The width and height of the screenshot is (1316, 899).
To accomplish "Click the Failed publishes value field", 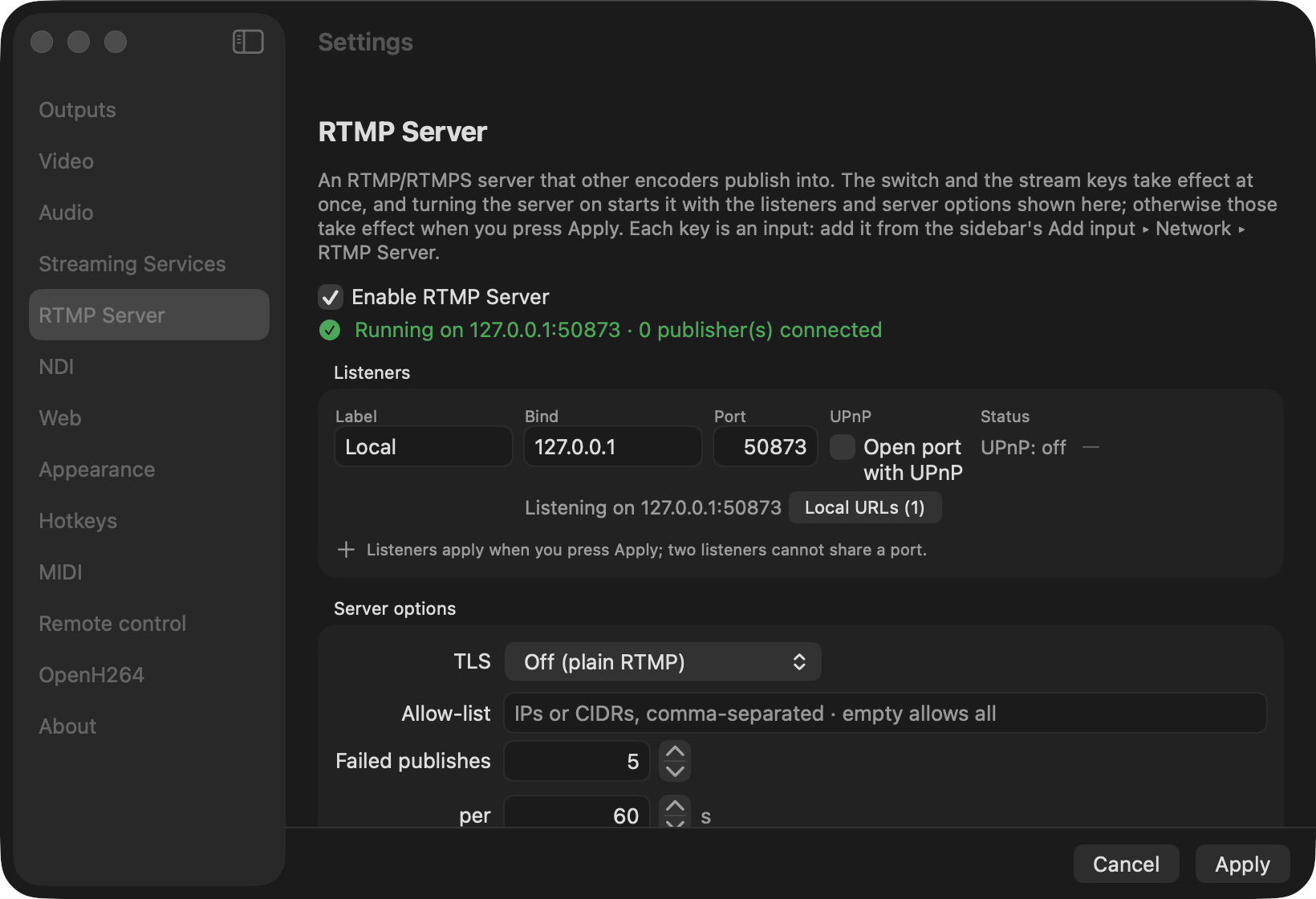I will tap(577, 761).
